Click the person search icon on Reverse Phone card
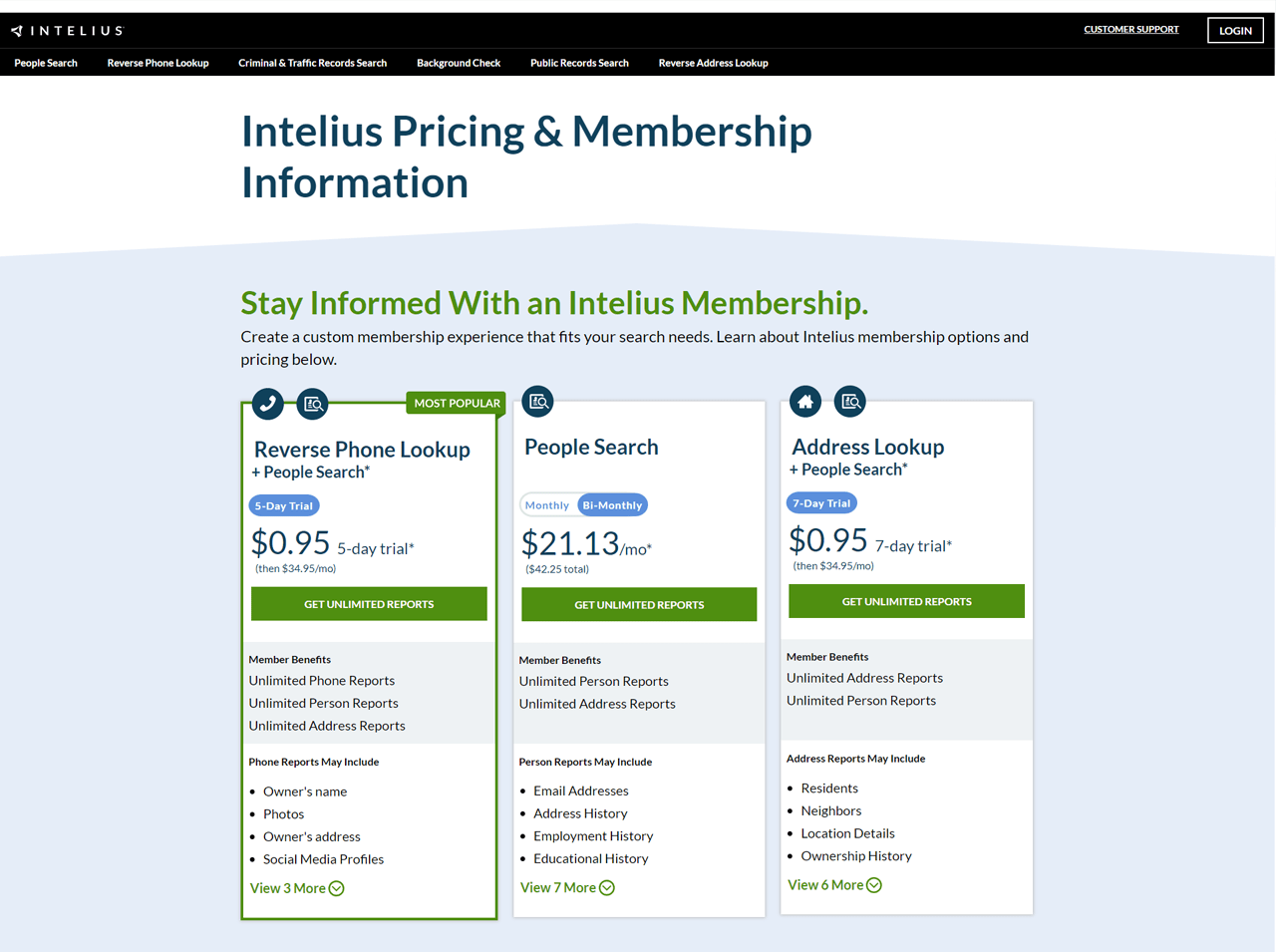1276x952 pixels. [312, 403]
